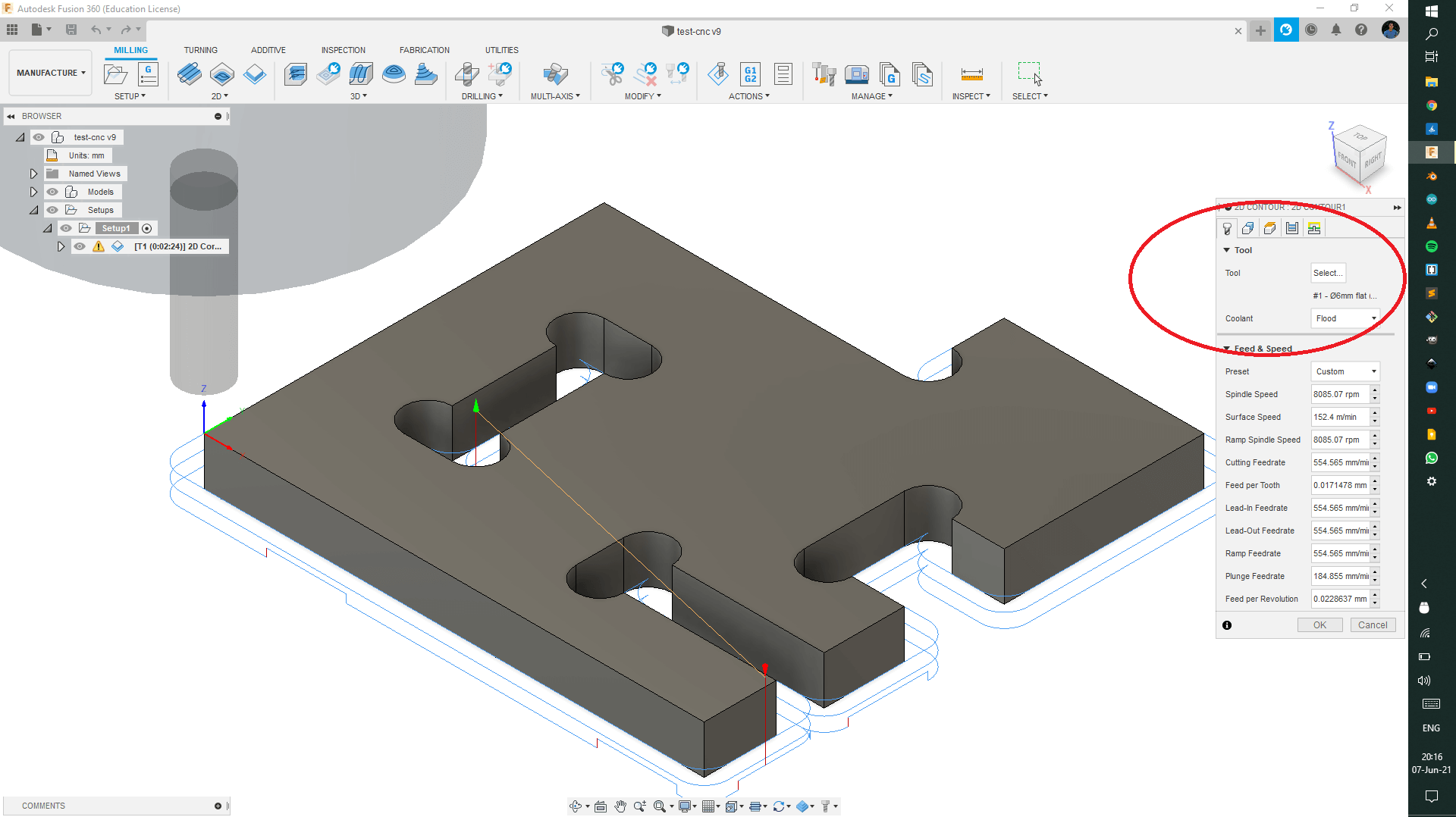Open the Post Library G icon
1456x817 pixels.
click(890, 74)
